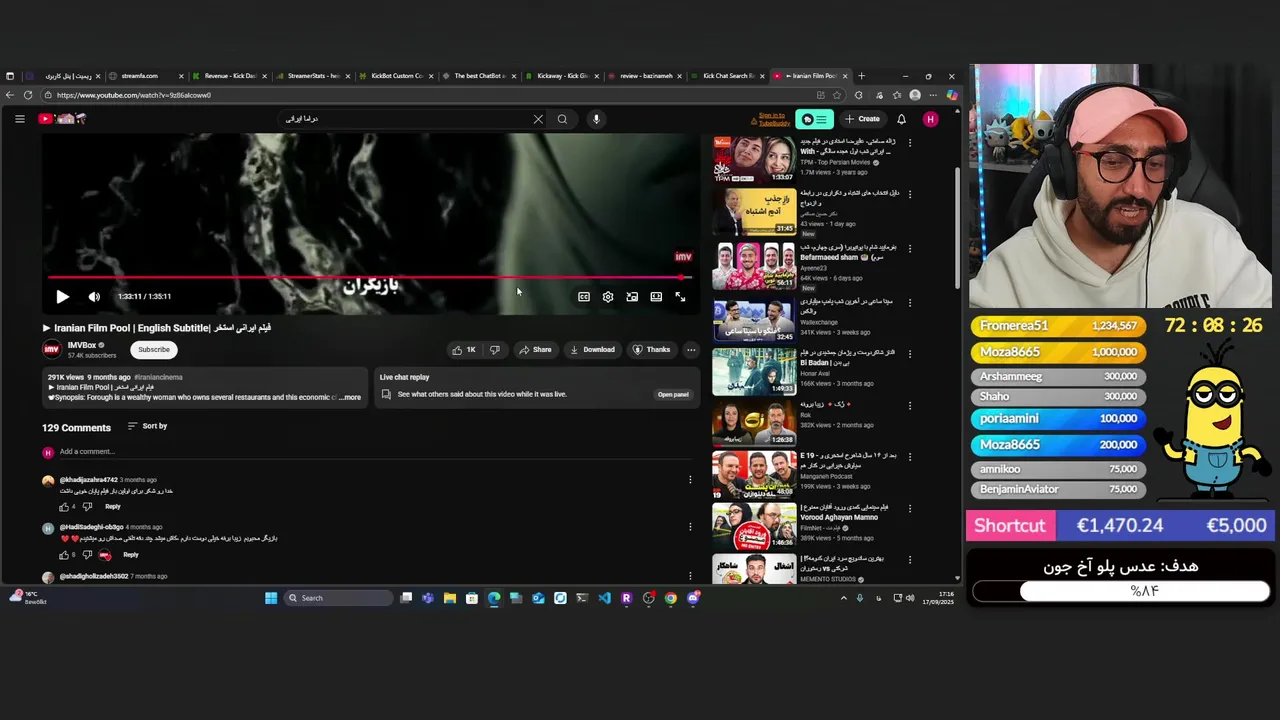Toggle theater mode on the player
This screenshot has width=1280, height=720.
(656, 297)
